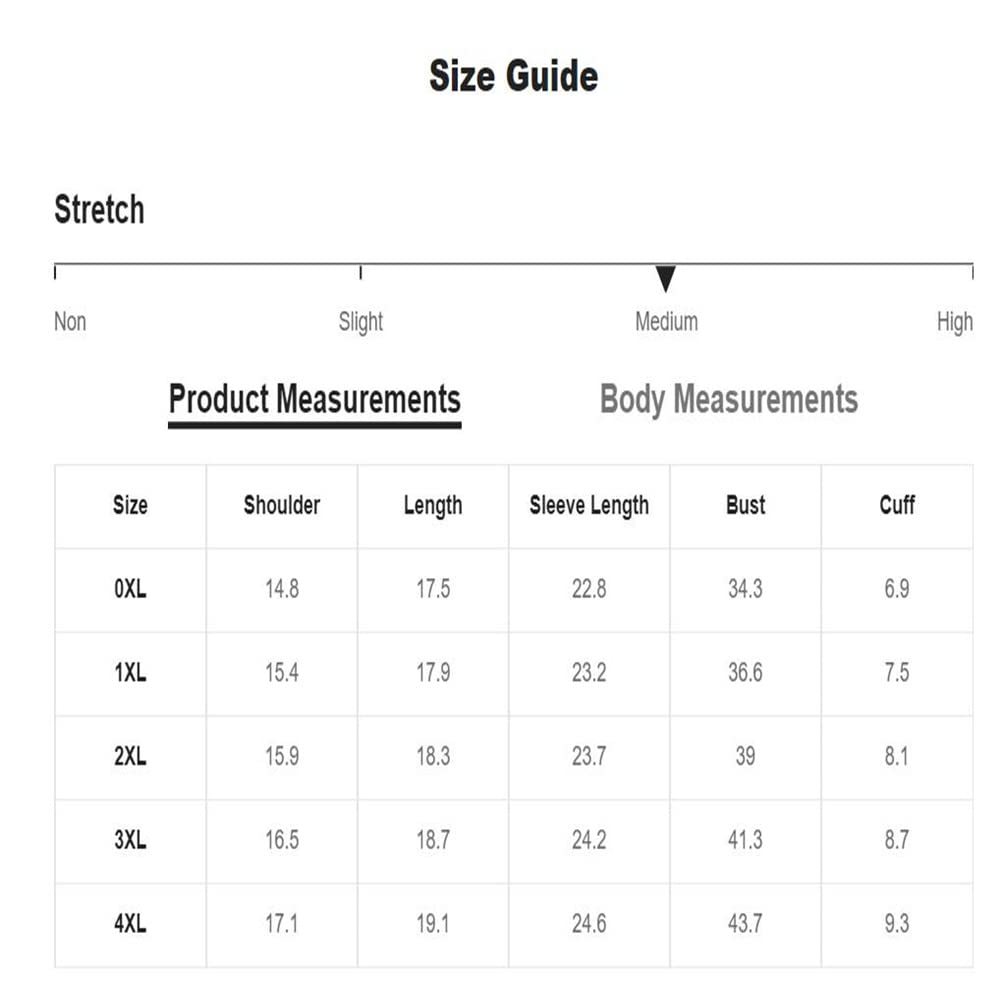Click the 2XL sleeve length value 23.7
This screenshot has width=1000, height=1000.
pos(589,757)
